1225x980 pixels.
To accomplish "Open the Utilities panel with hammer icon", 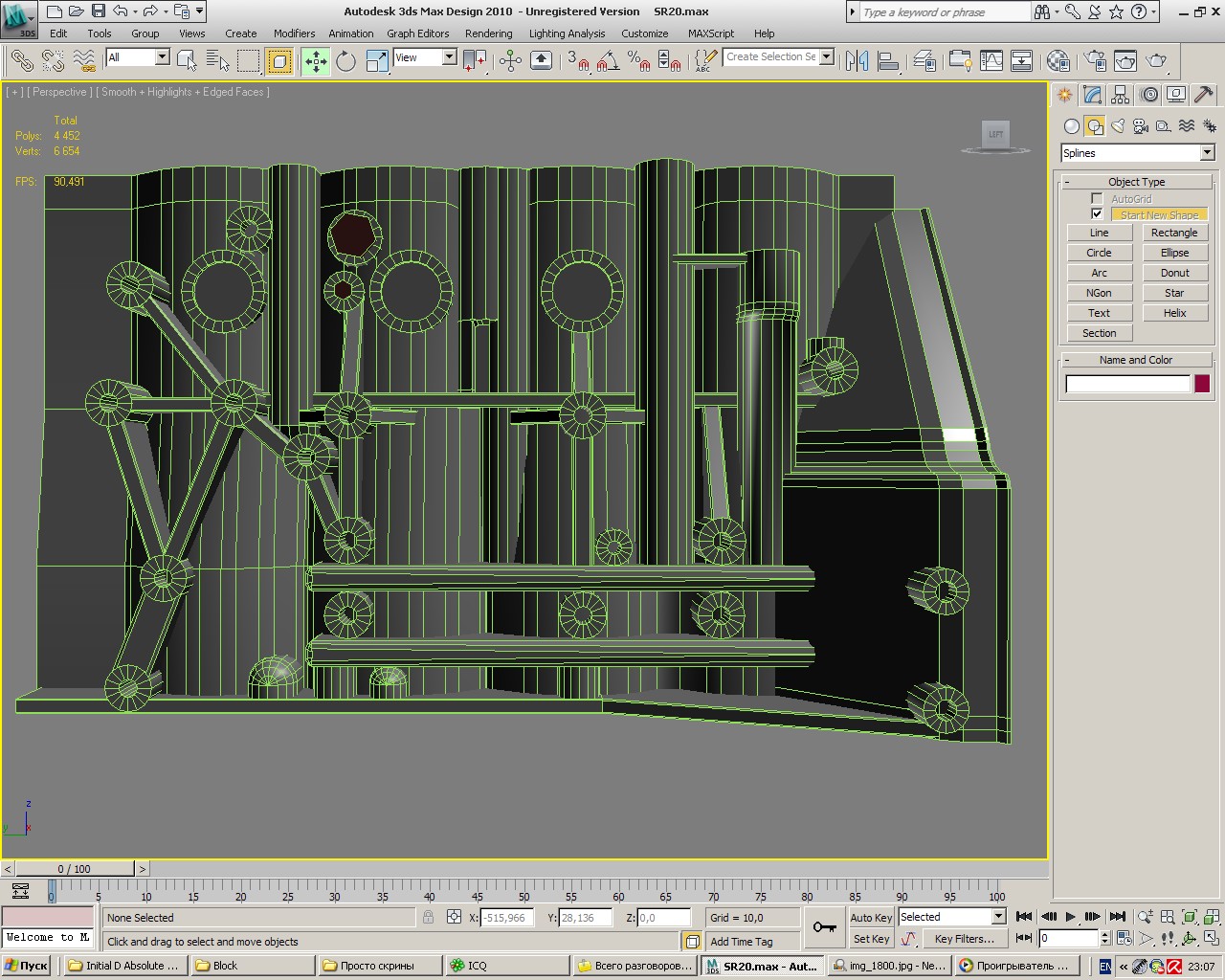I will click(1204, 95).
